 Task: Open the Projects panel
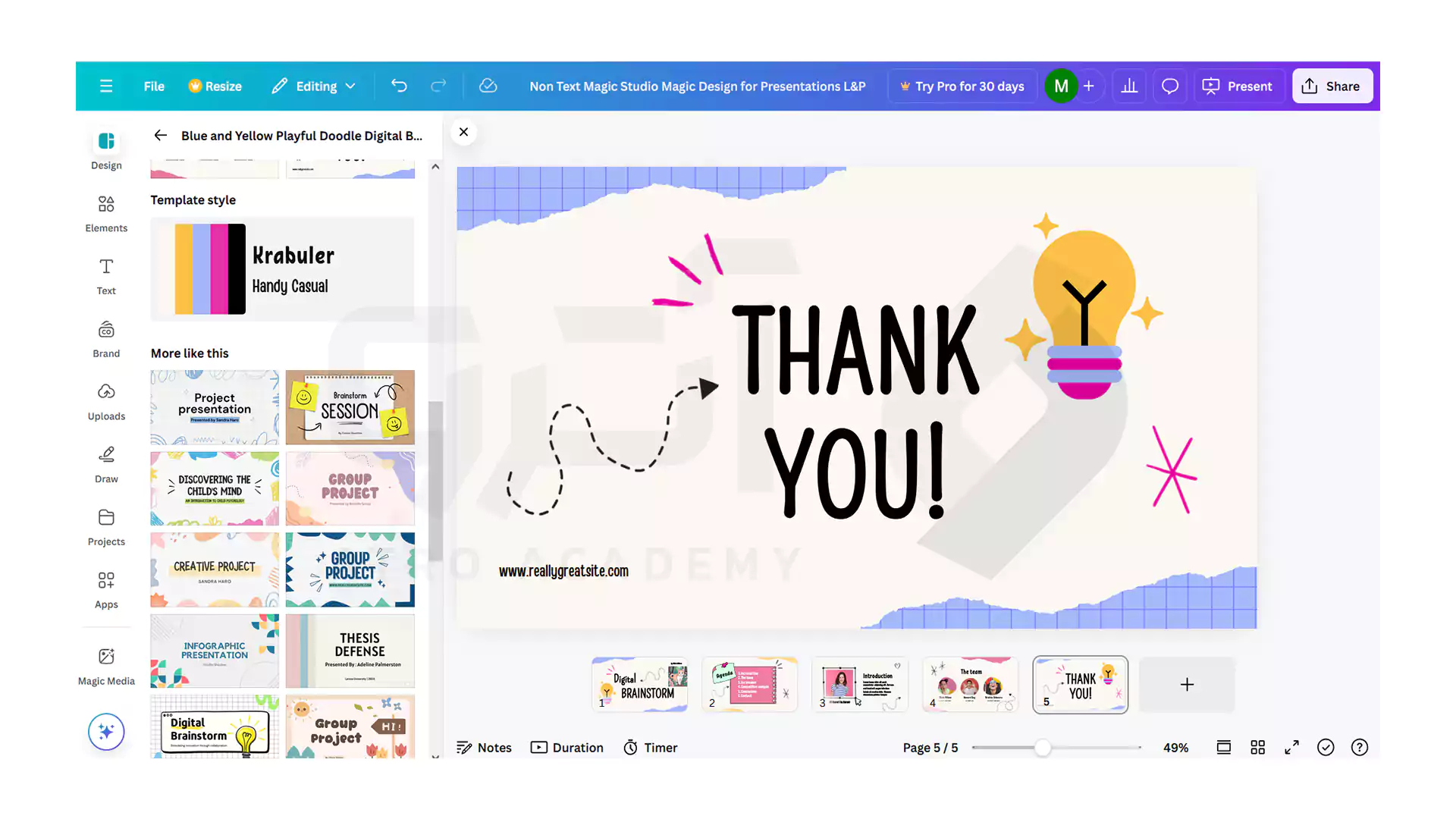pyautogui.click(x=105, y=526)
